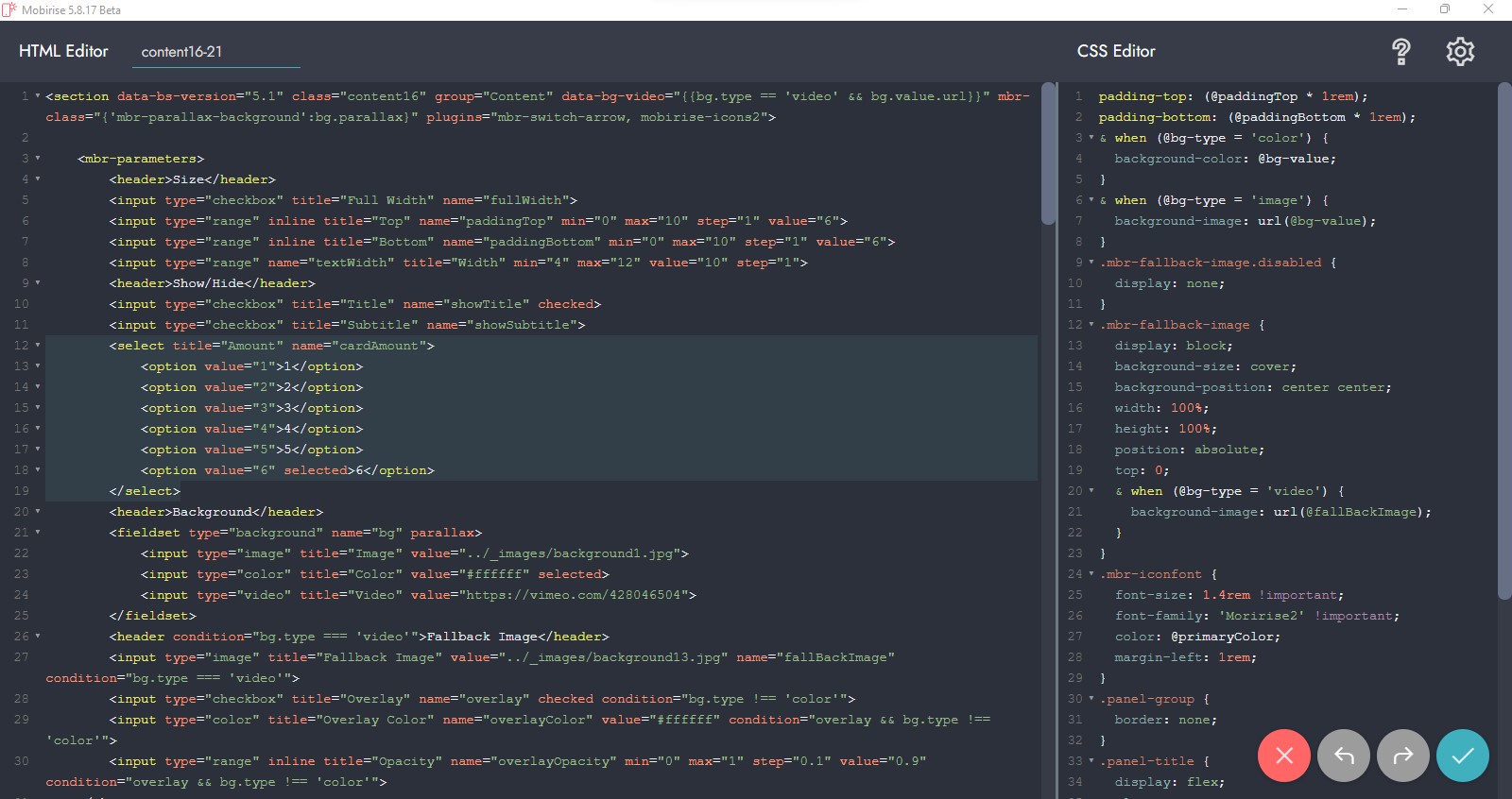Collapse the select Amount block at line 12

click(x=38, y=346)
